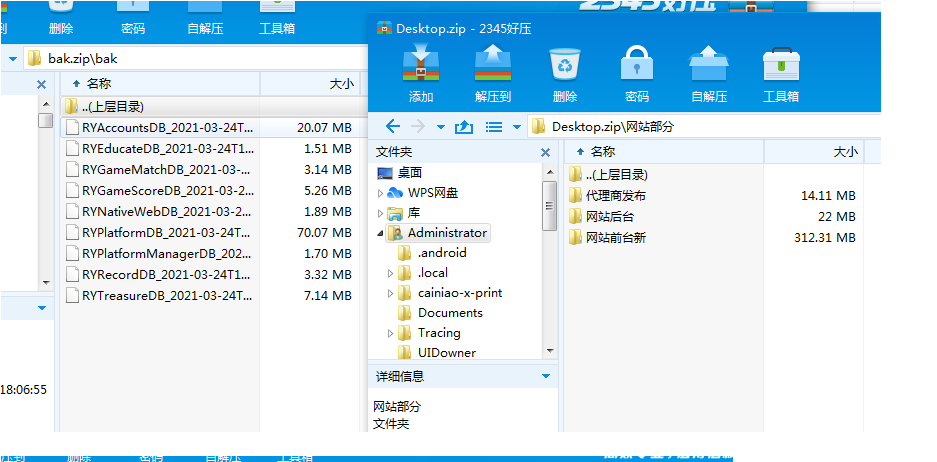Click the up-one-level folder icon

pos(464,126)
